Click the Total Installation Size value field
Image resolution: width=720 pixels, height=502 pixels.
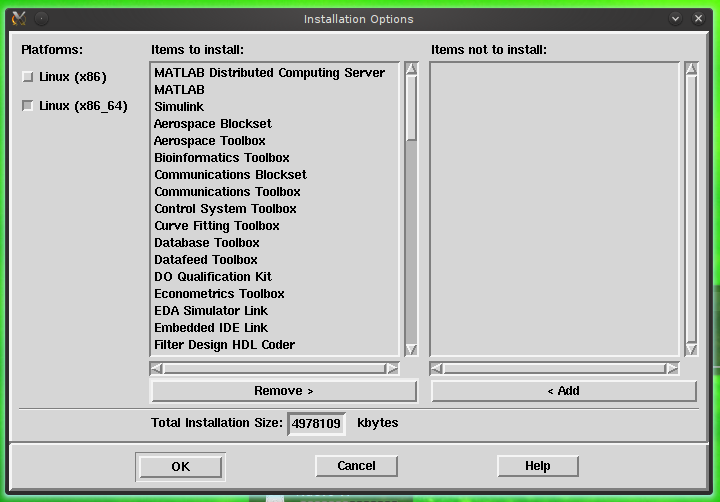pyautogui.click(x=316, y=423)
